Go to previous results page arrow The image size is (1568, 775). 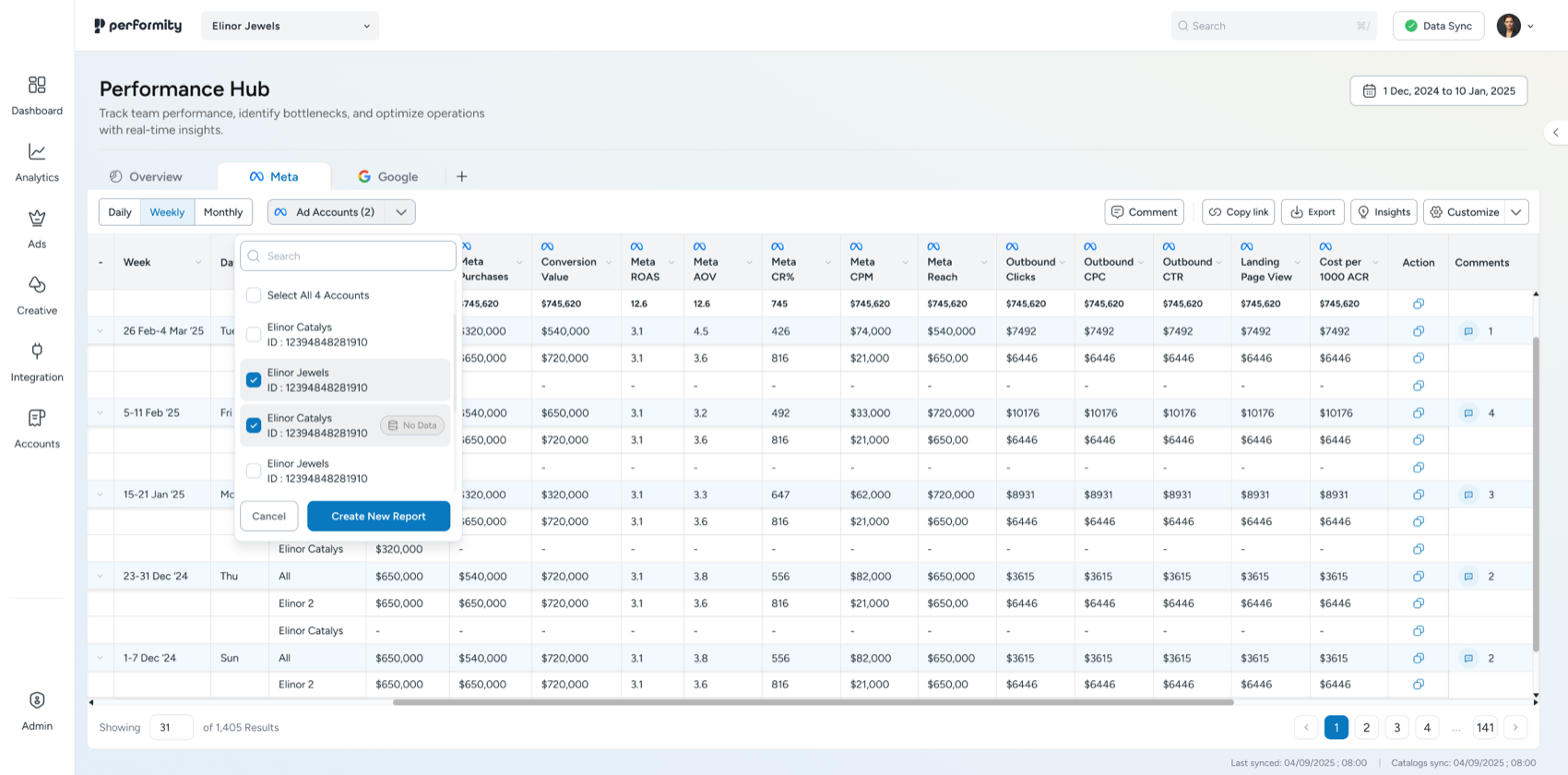point(1306,727)
